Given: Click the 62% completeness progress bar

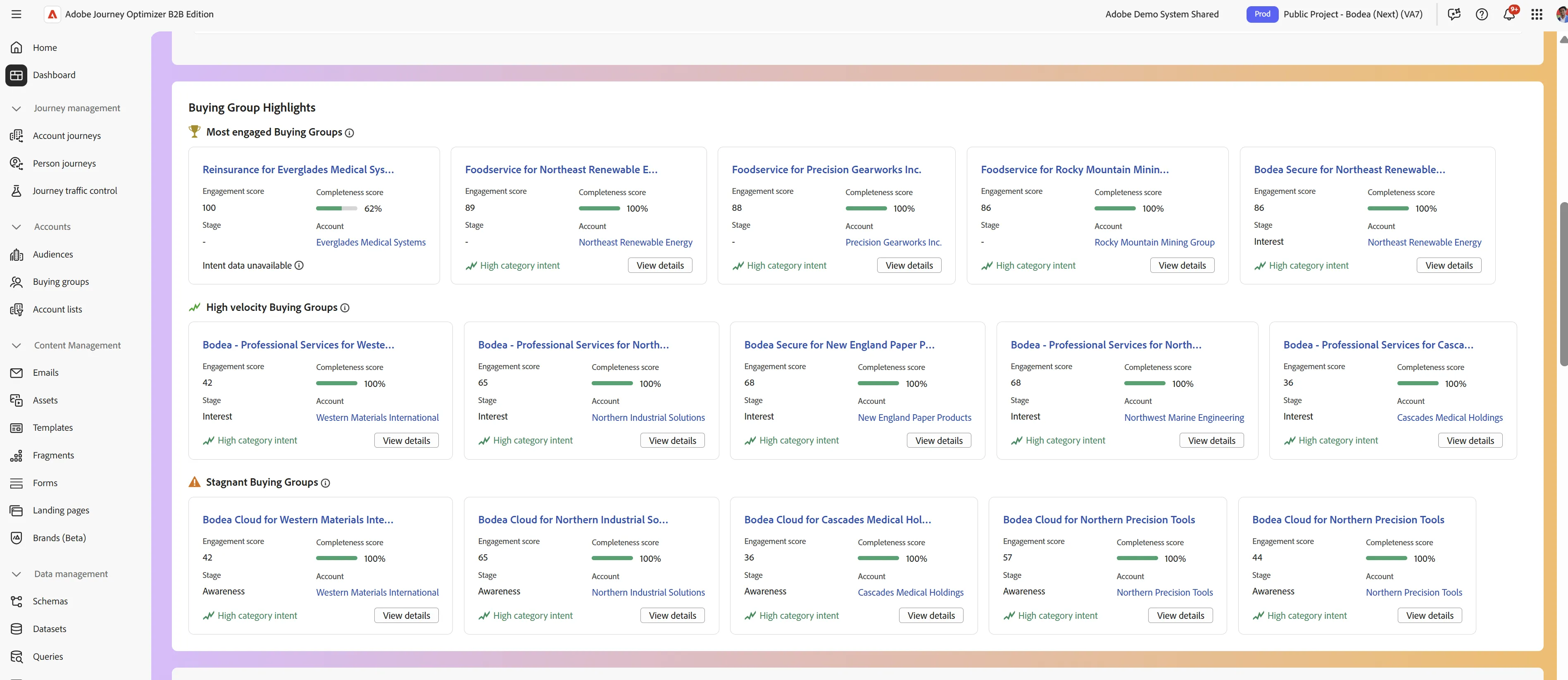Looking at the screenshot, I should pos(337,209).
